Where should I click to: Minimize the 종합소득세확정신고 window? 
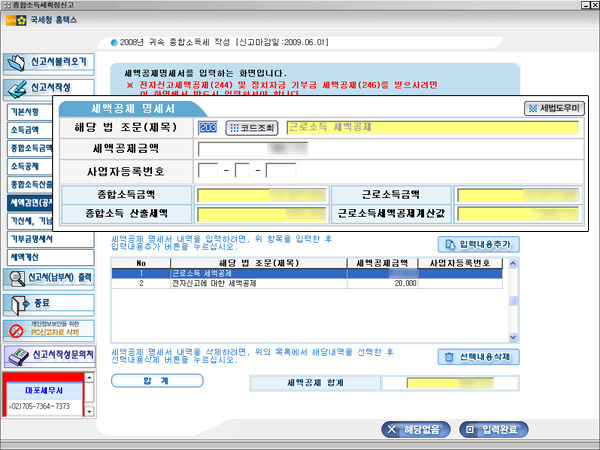point(586,5)
